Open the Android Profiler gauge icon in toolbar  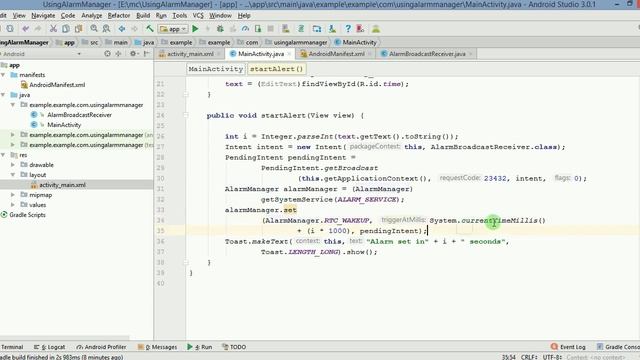pyautogui.click(x=245, y=29)
